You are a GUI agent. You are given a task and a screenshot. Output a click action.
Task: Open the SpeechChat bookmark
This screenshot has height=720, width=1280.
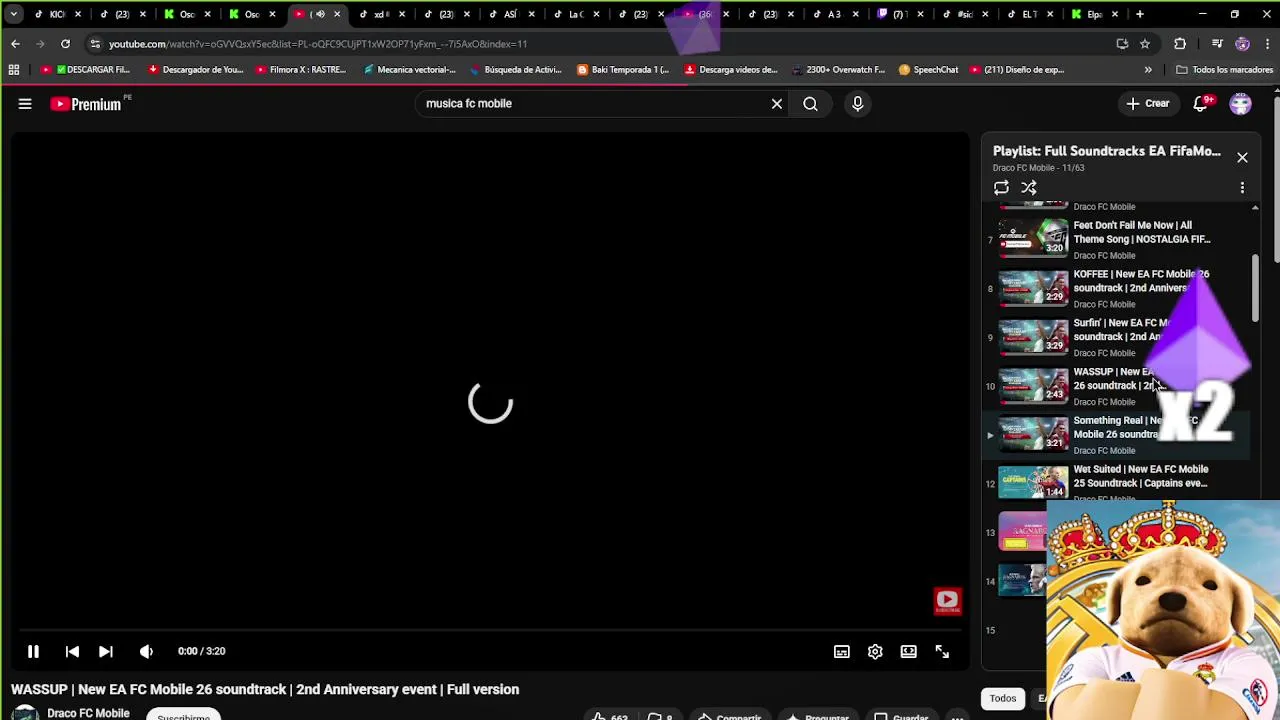click(x=929, y=70)
